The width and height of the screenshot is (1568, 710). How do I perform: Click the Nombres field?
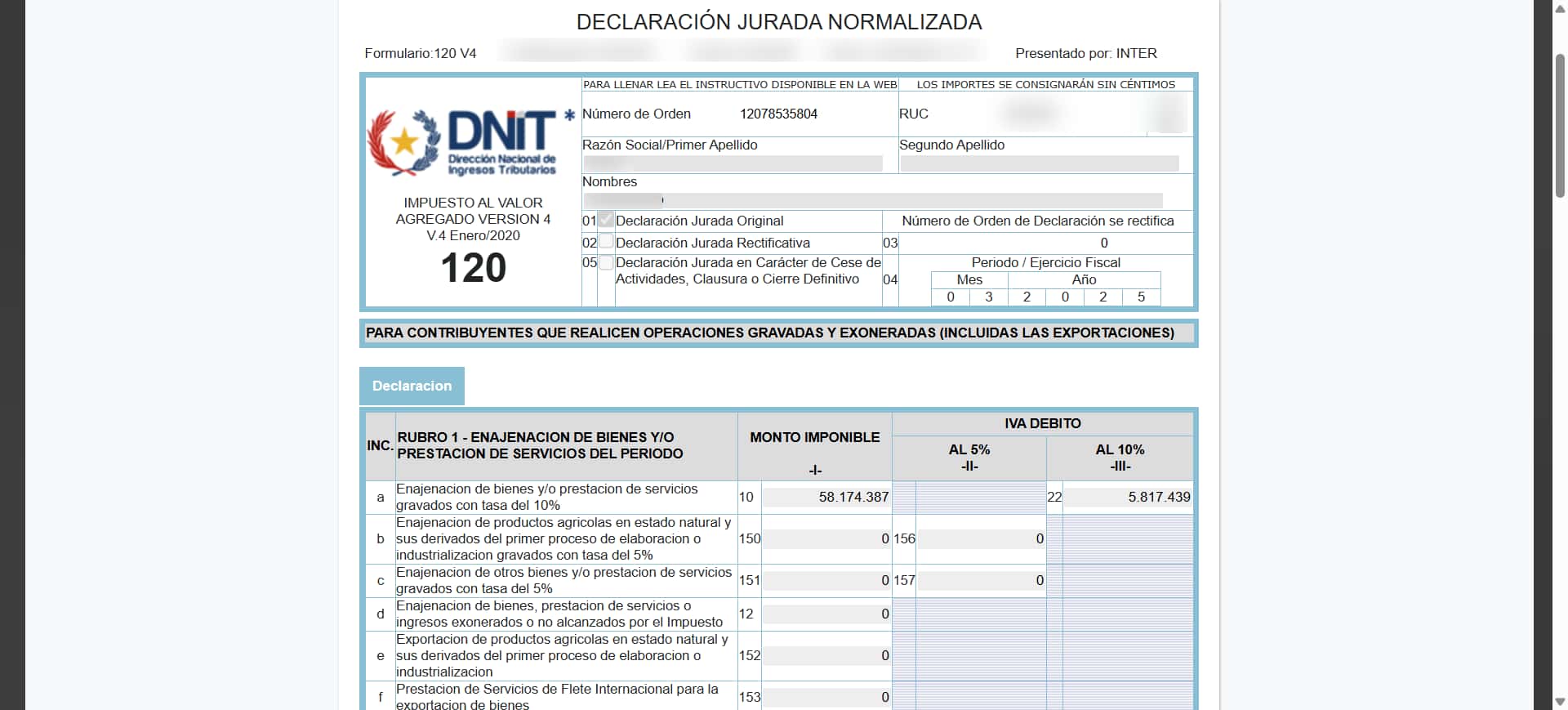873,200
